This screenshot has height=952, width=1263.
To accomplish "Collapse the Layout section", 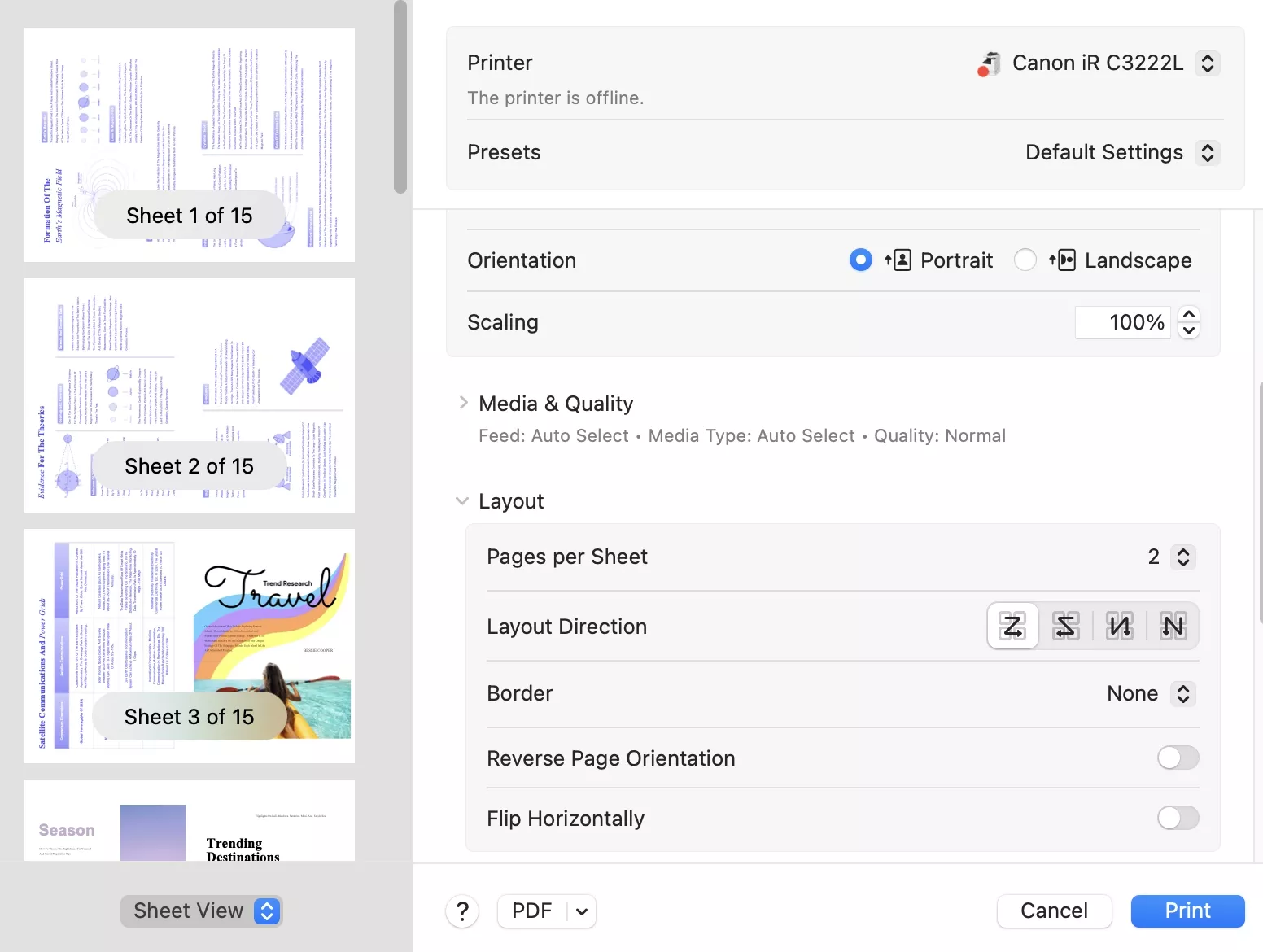I will [462, 501].
